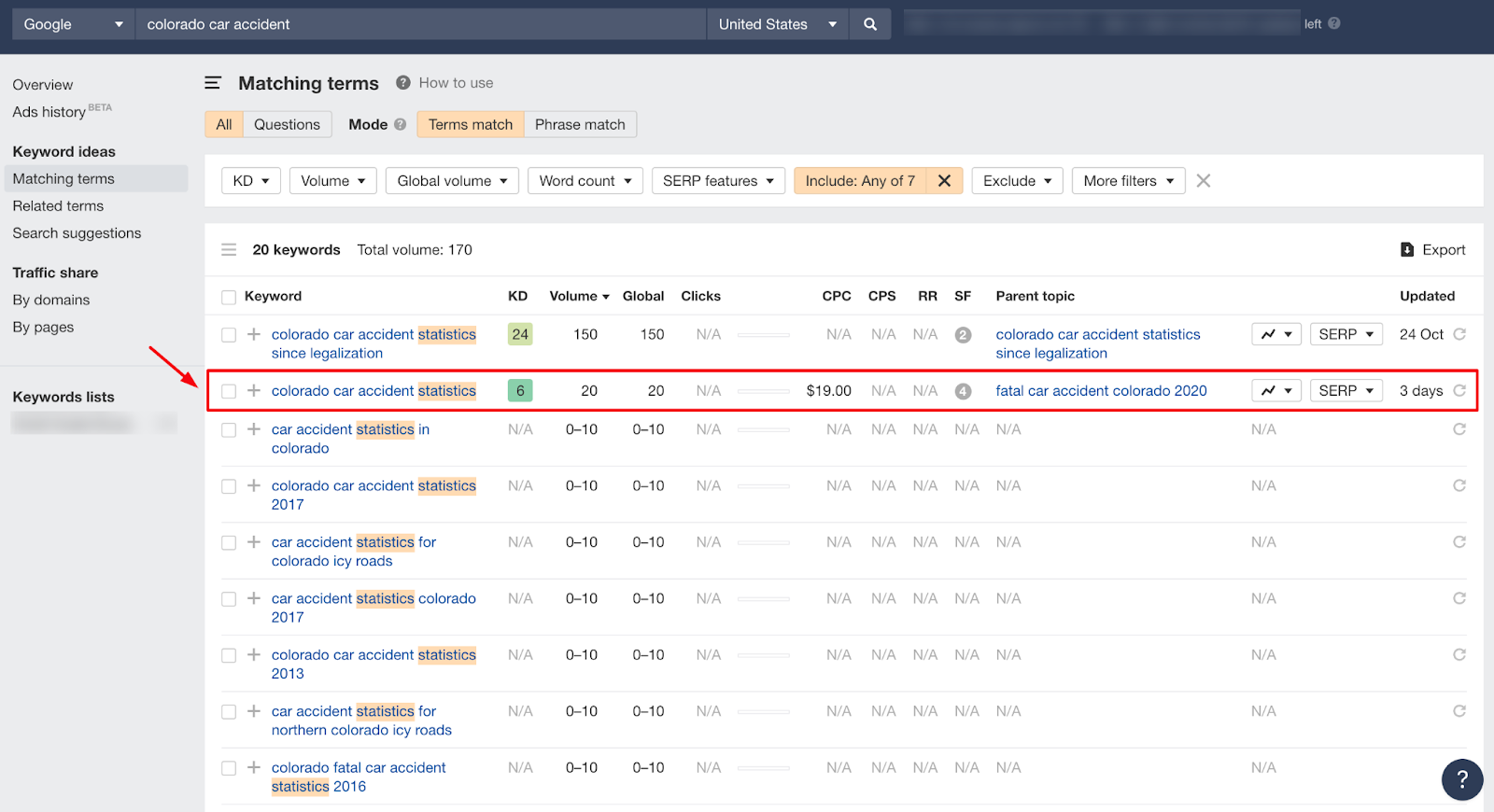Click SF badge 2 in first row
The height and width of the screenshot is (812, 1494).
coord(964,335)
